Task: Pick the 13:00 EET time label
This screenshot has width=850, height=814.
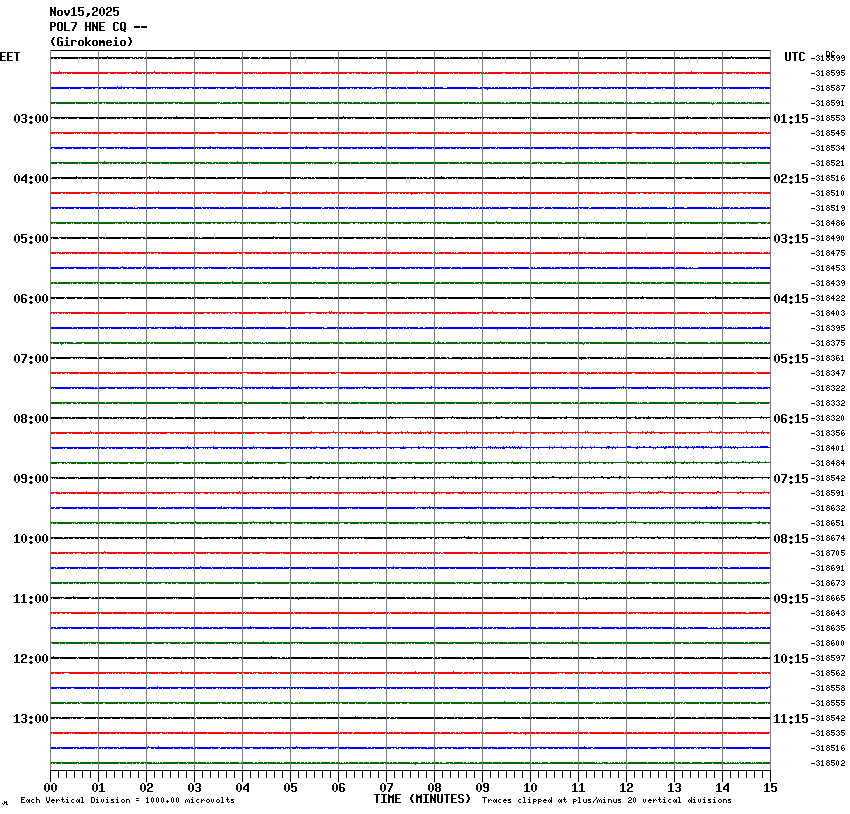Action: click(x=30, y=719)
